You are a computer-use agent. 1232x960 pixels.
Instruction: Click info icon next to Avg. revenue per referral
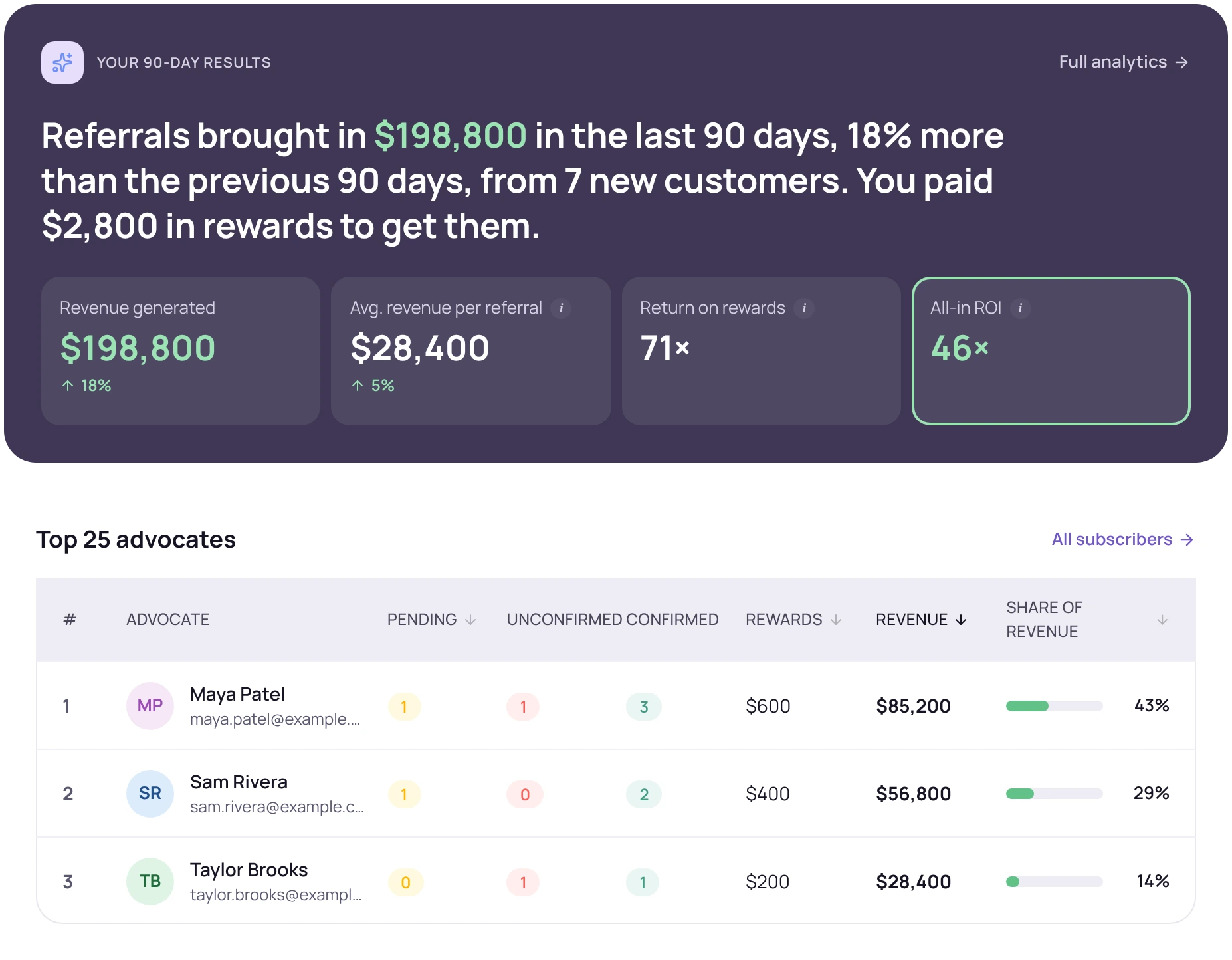tap(561, 308)
